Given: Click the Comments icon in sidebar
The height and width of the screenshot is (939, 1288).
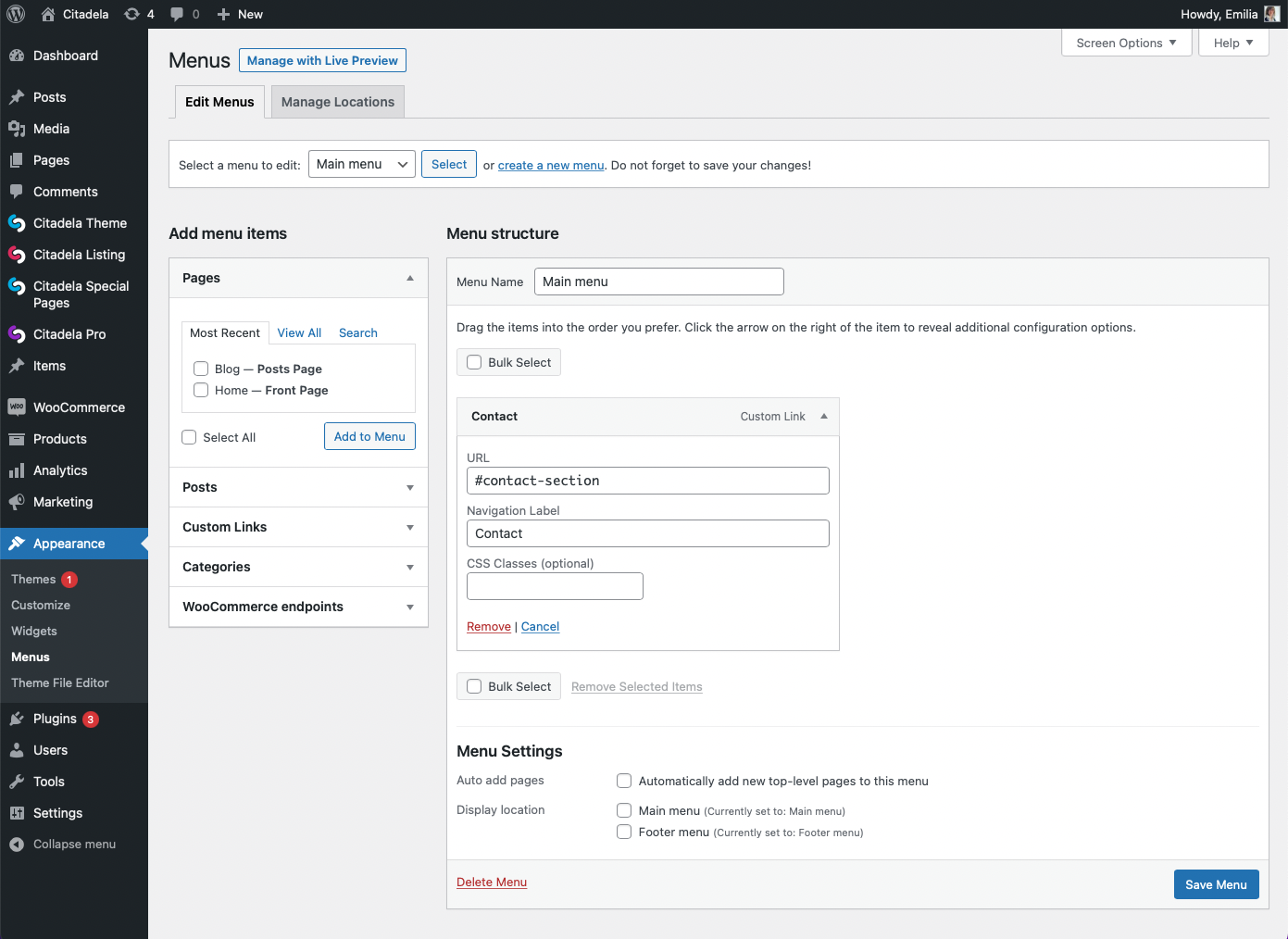Looking at the screenshot, I should 17,192.
